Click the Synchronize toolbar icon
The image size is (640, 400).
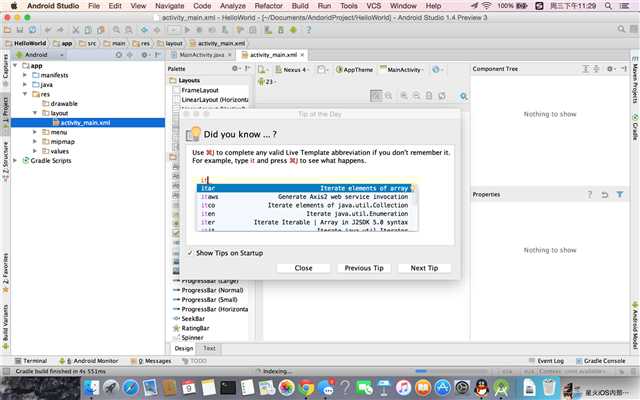[x=32, y=30]
